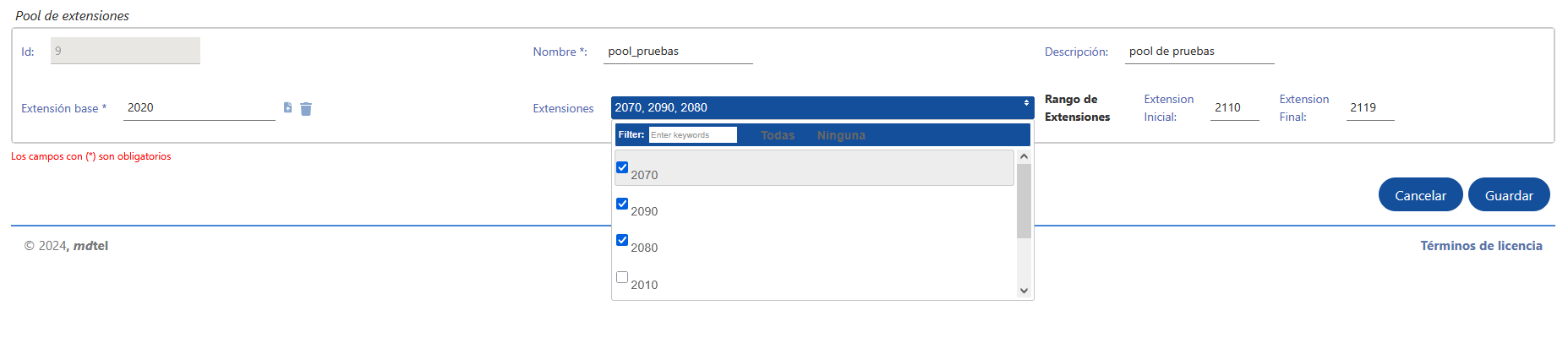The width and height of the screenshot is (1568, 349).
Task: Click the Nombre field containing pool_pruebas
Action: (x=678, y=52)
